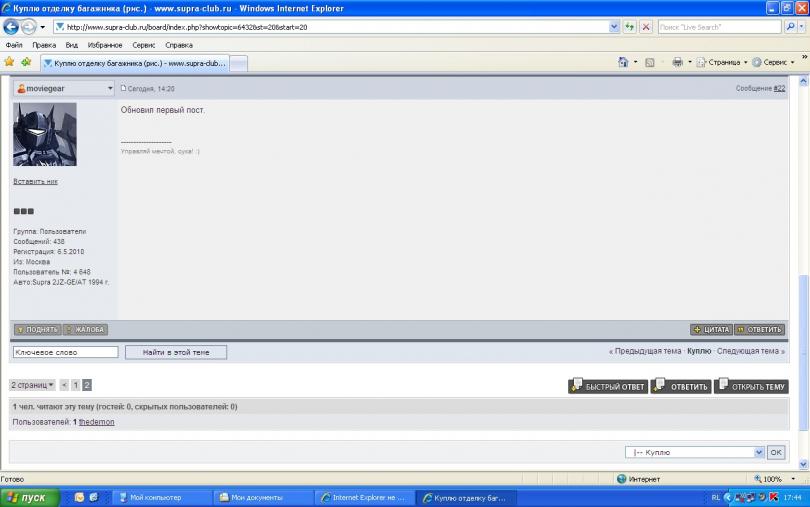Refresh the page with green arrows icon
The image size is (810, 507).
click(630, 27)
